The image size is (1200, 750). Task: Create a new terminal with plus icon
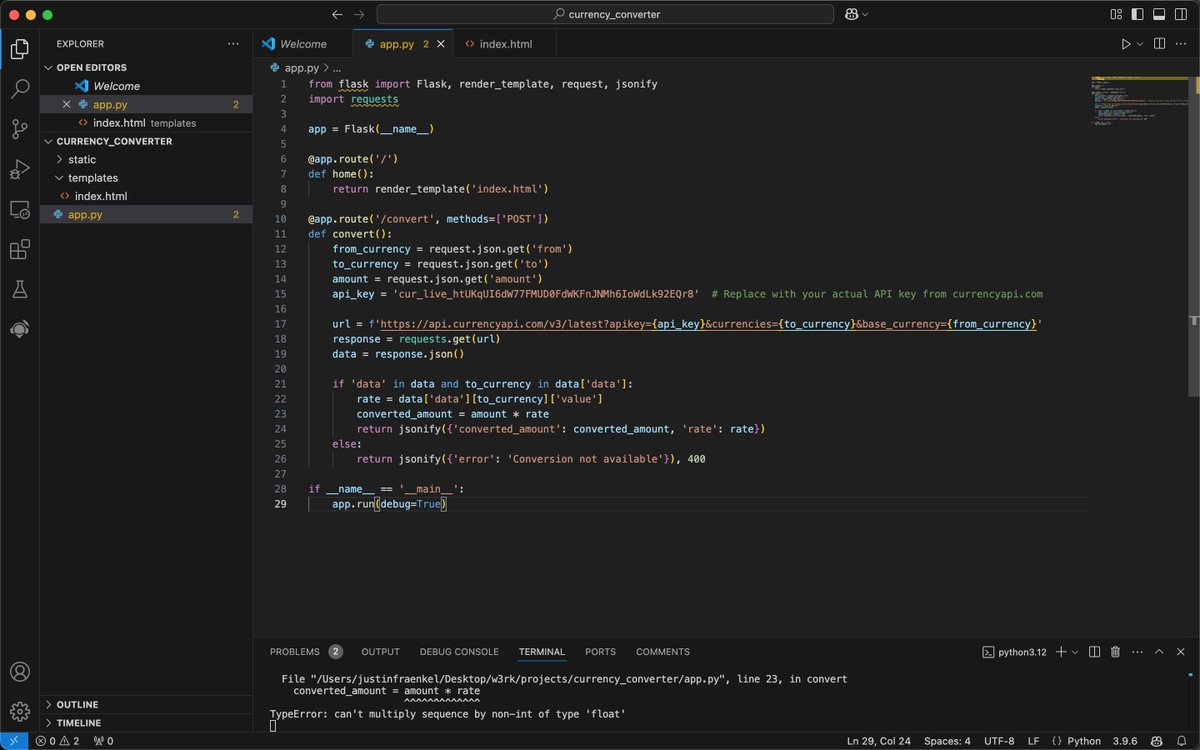[1061, 652]
